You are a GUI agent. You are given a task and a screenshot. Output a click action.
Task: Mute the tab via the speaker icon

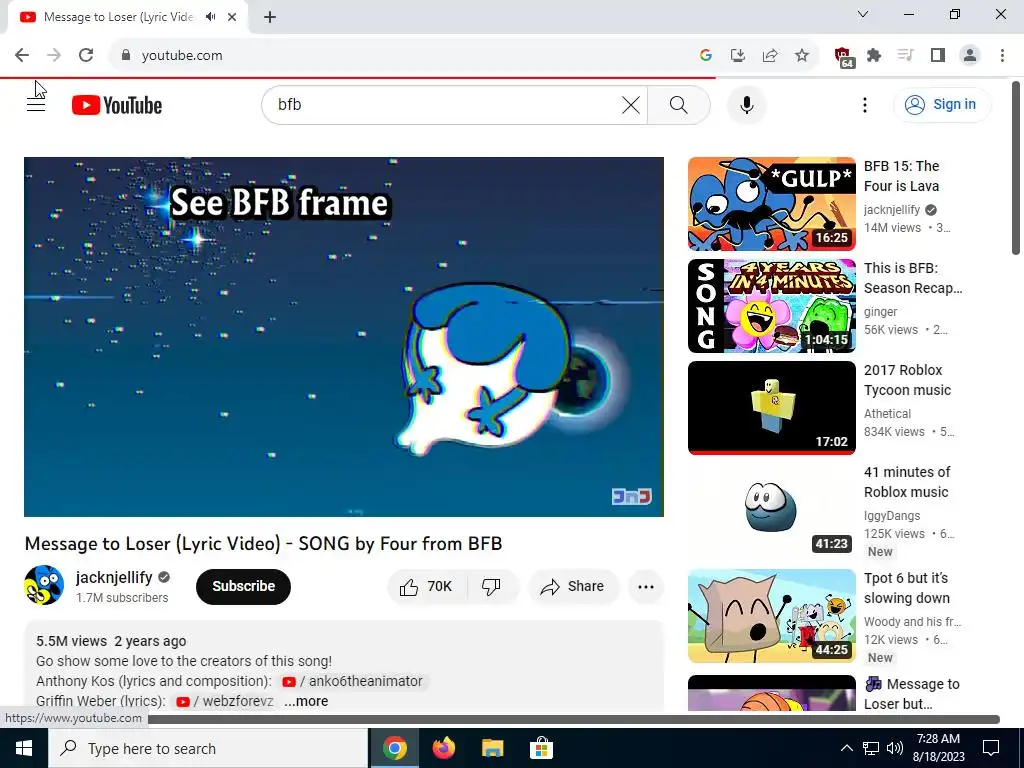coord(210,17)
